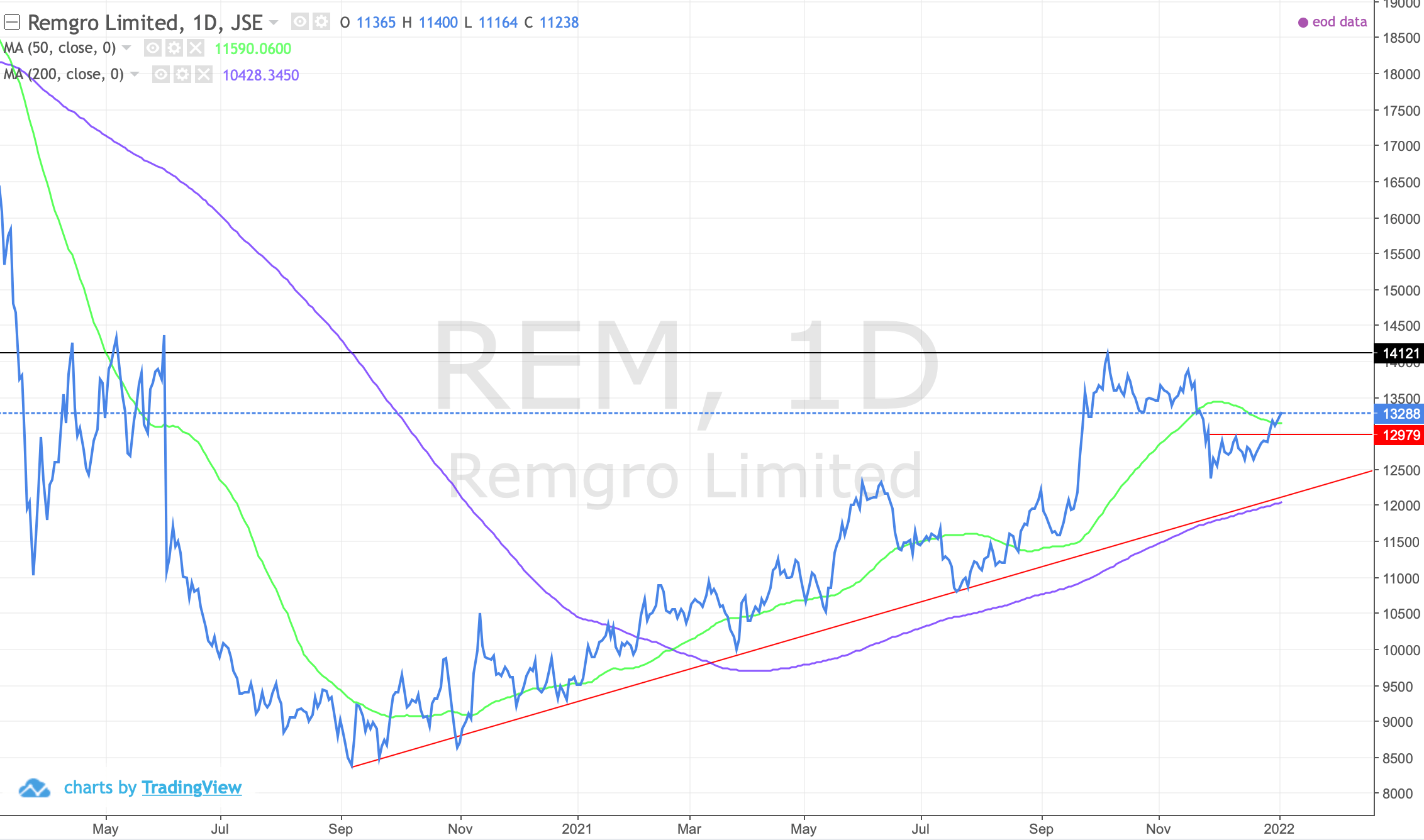Open settings gear for MA 50 indicator
The image size is (1424, 840).
point(174,48)
